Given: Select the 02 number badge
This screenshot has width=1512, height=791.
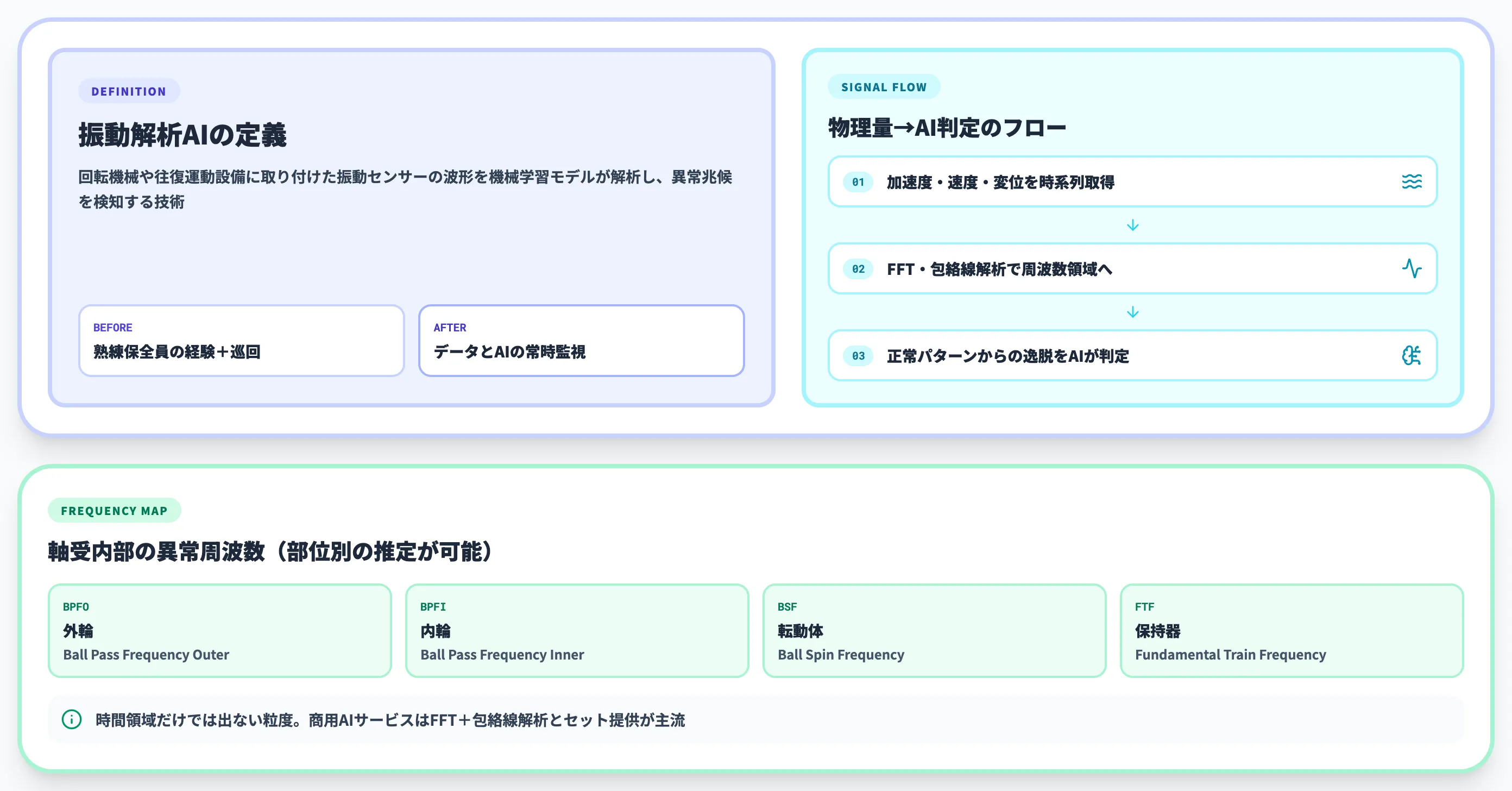Looking at the screenshot, I should point(857,269).
